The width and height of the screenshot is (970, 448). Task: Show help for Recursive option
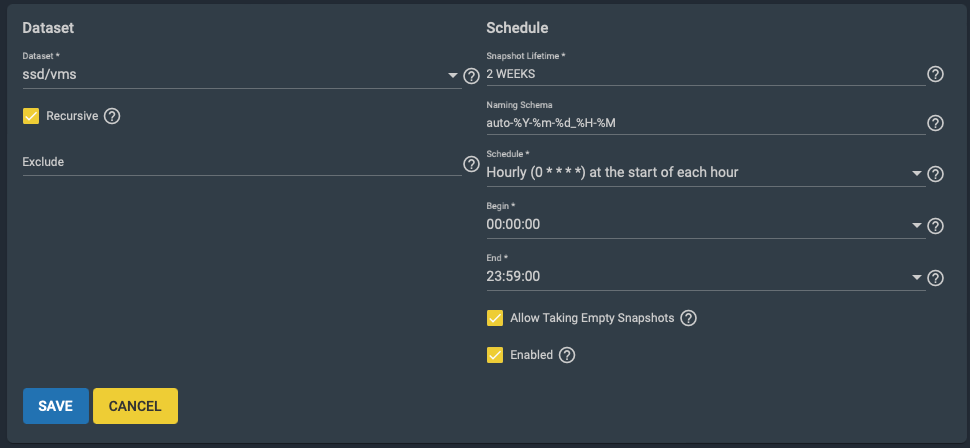point(112,116)
